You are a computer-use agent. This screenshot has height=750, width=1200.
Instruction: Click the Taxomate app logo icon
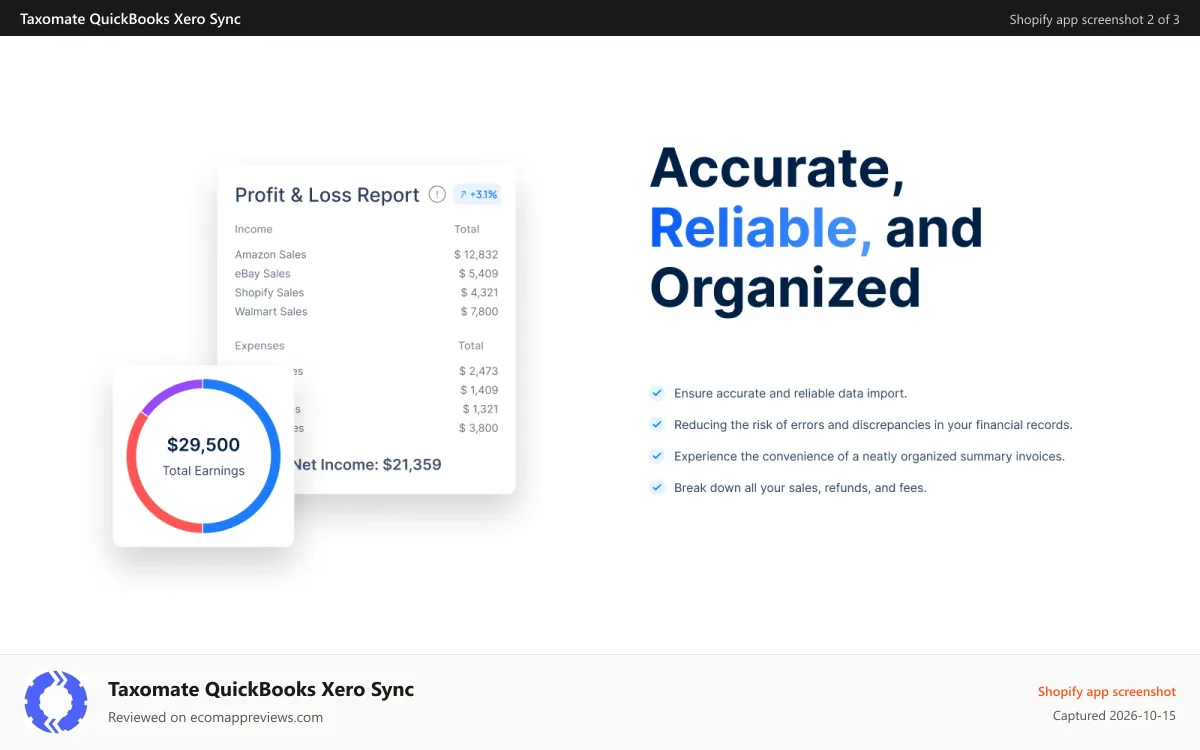tap(56, 702)
